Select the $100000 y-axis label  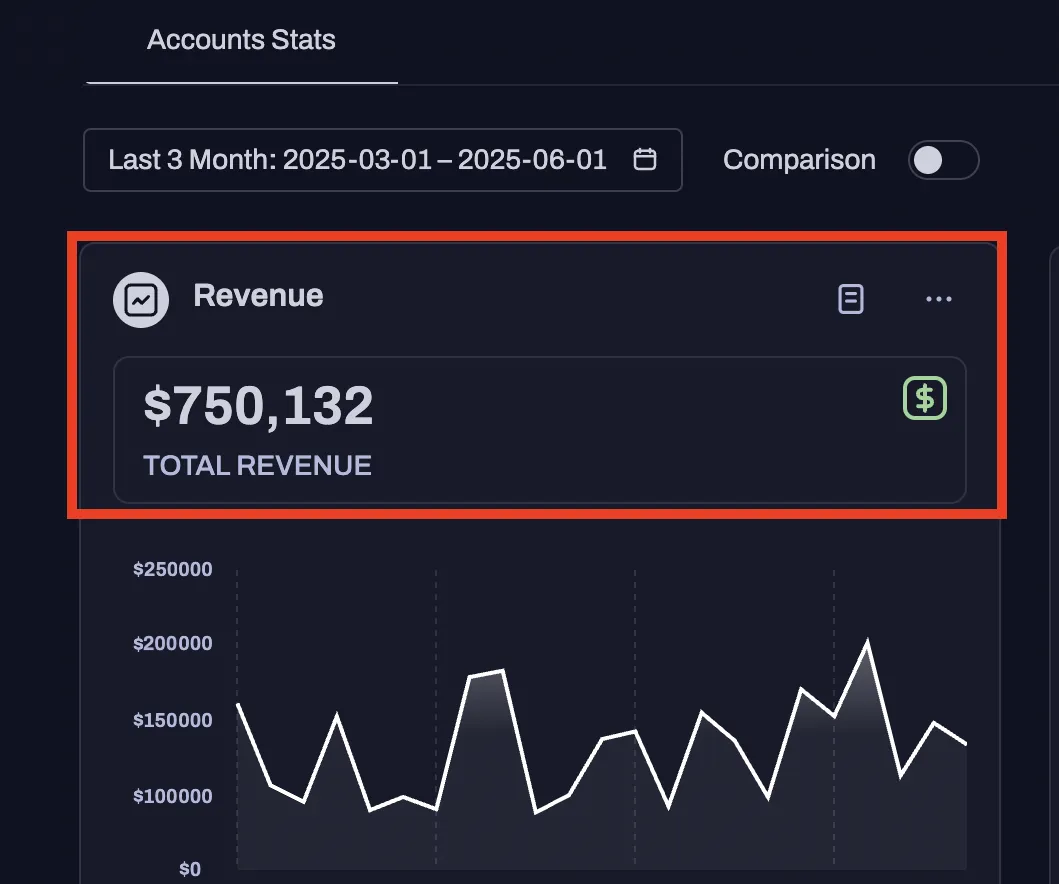click(172, 797)
